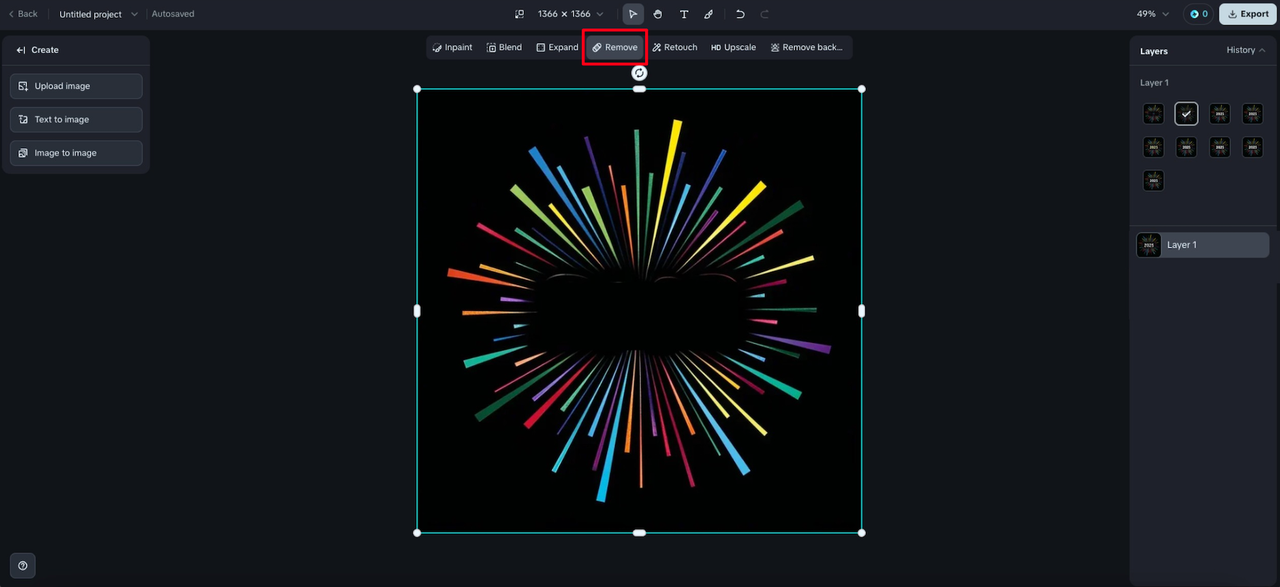Screen dimensions: 1280x587
Task: Choose the Retouch tool
Action: coord(675,47)
